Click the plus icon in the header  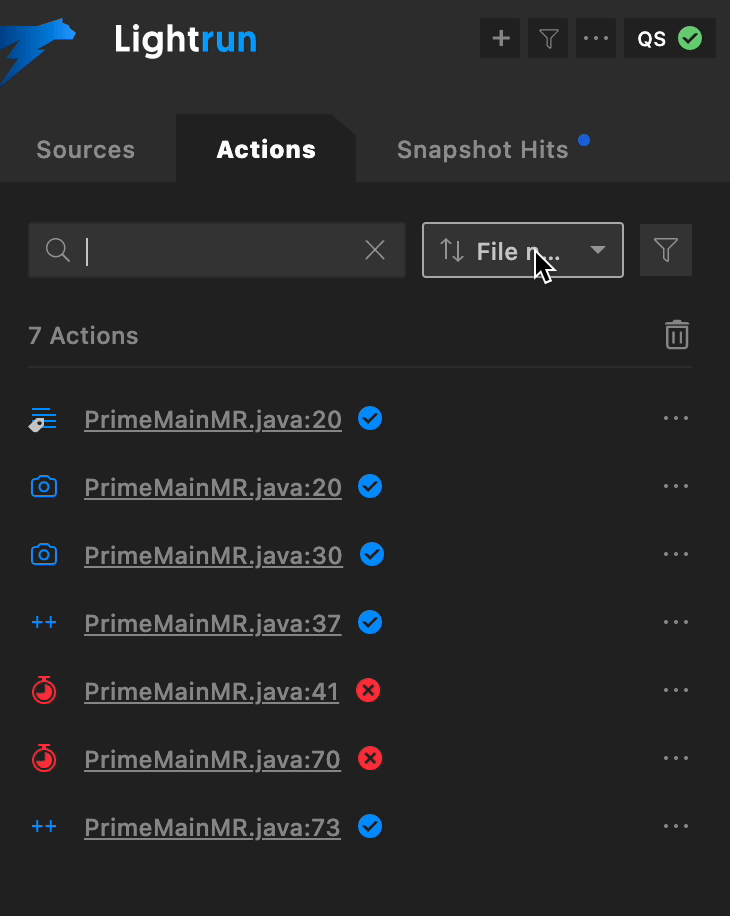pyautogui.click(x=501, y=39)
